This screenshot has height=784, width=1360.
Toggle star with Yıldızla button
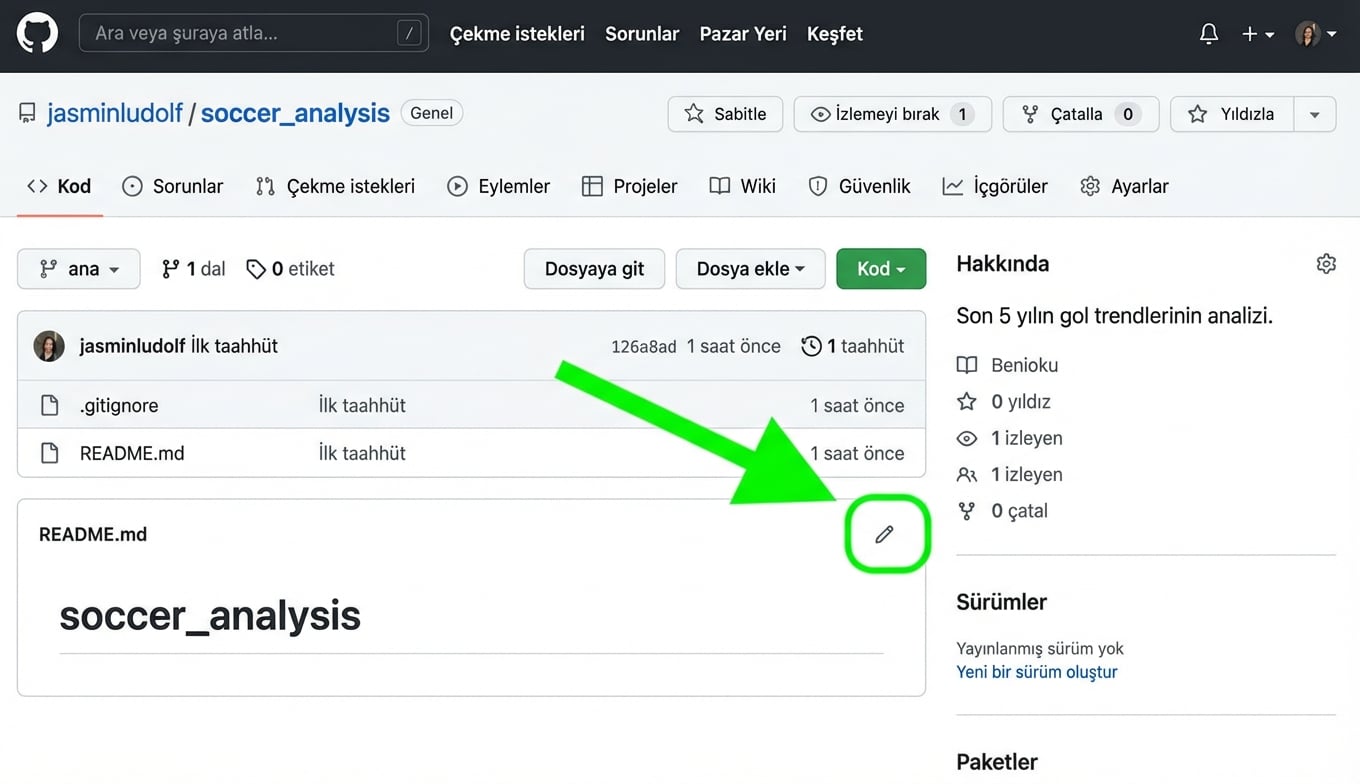coord(1232,114)
